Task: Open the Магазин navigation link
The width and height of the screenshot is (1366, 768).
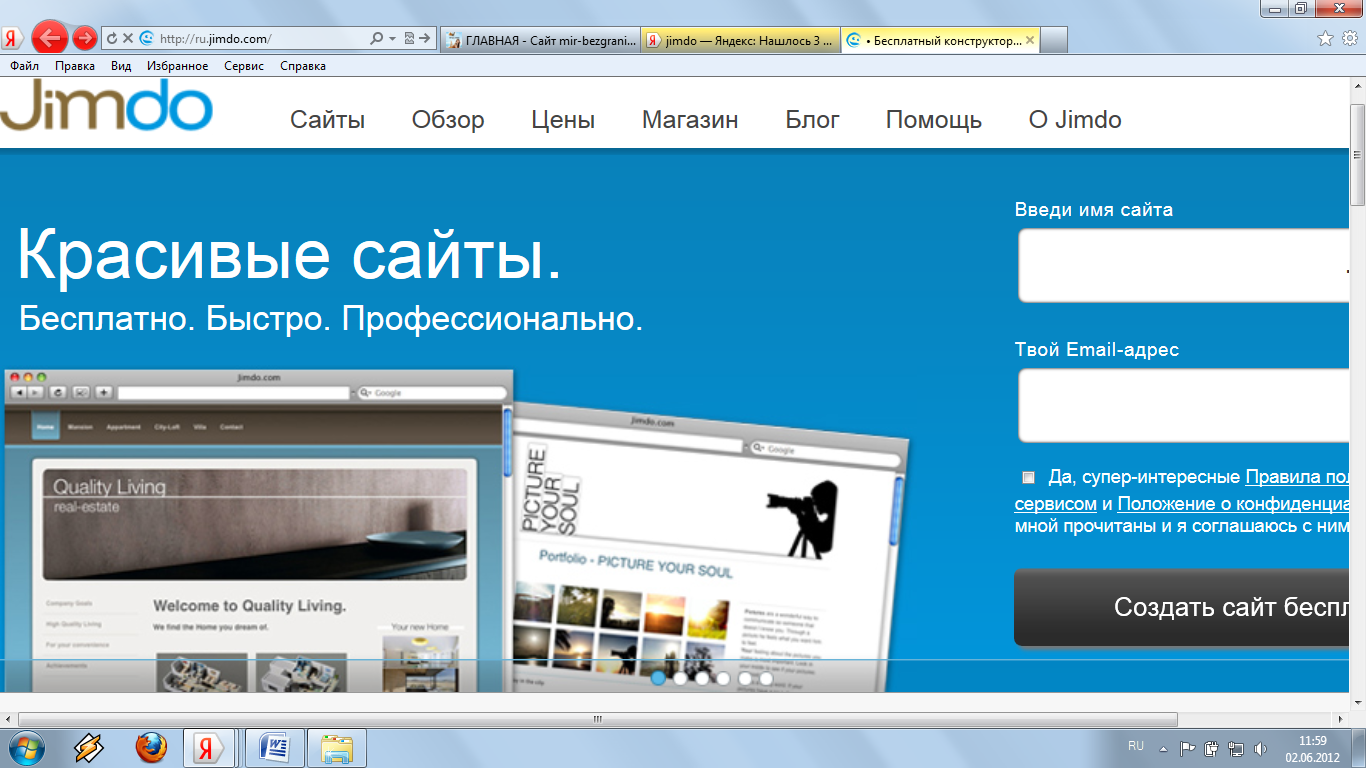Action: click(x=690, y=120)
